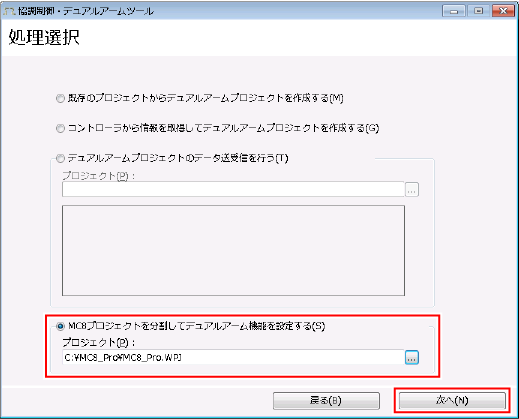Click the 処理選択 heading

point(44,37)
